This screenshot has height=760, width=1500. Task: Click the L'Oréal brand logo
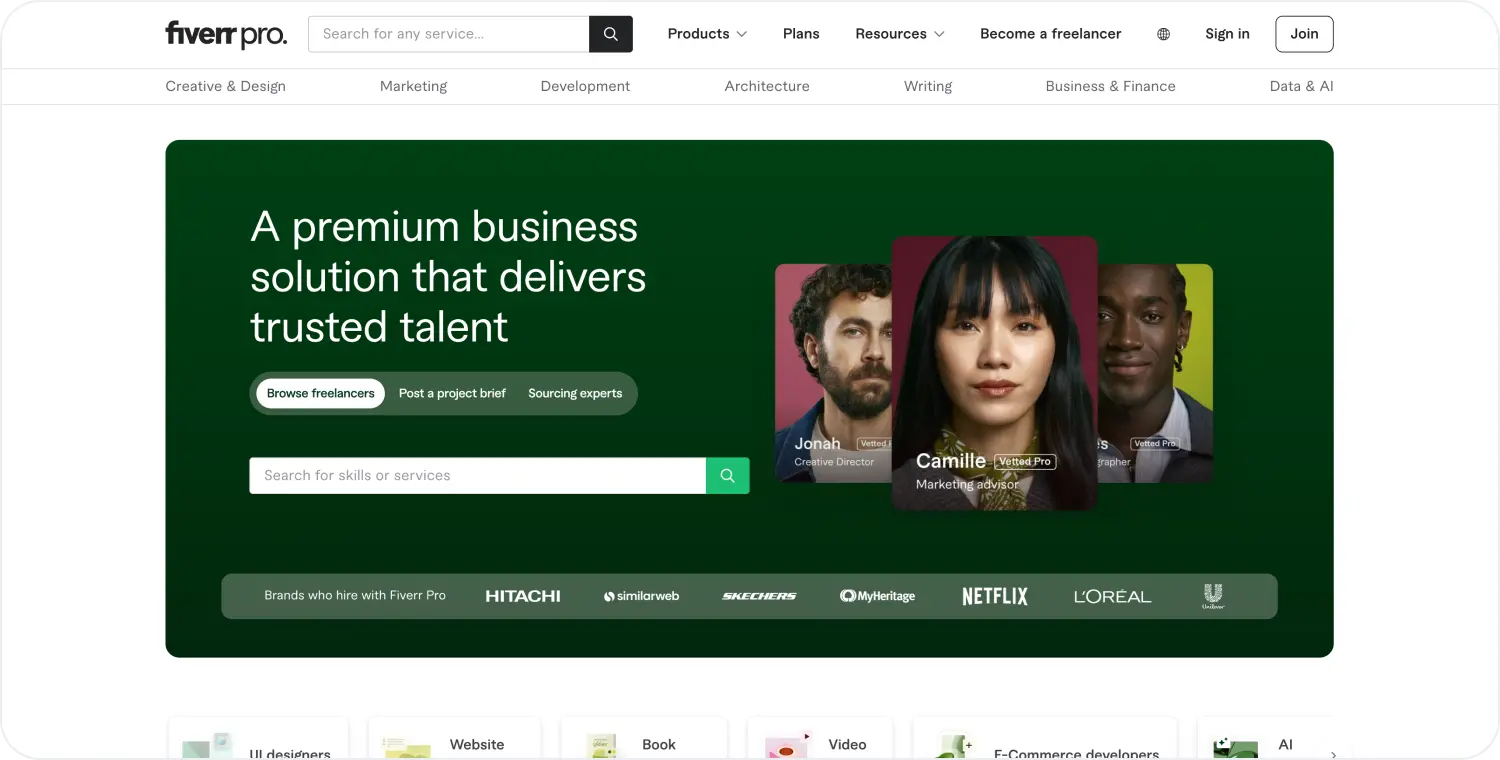pos(1112,596)
